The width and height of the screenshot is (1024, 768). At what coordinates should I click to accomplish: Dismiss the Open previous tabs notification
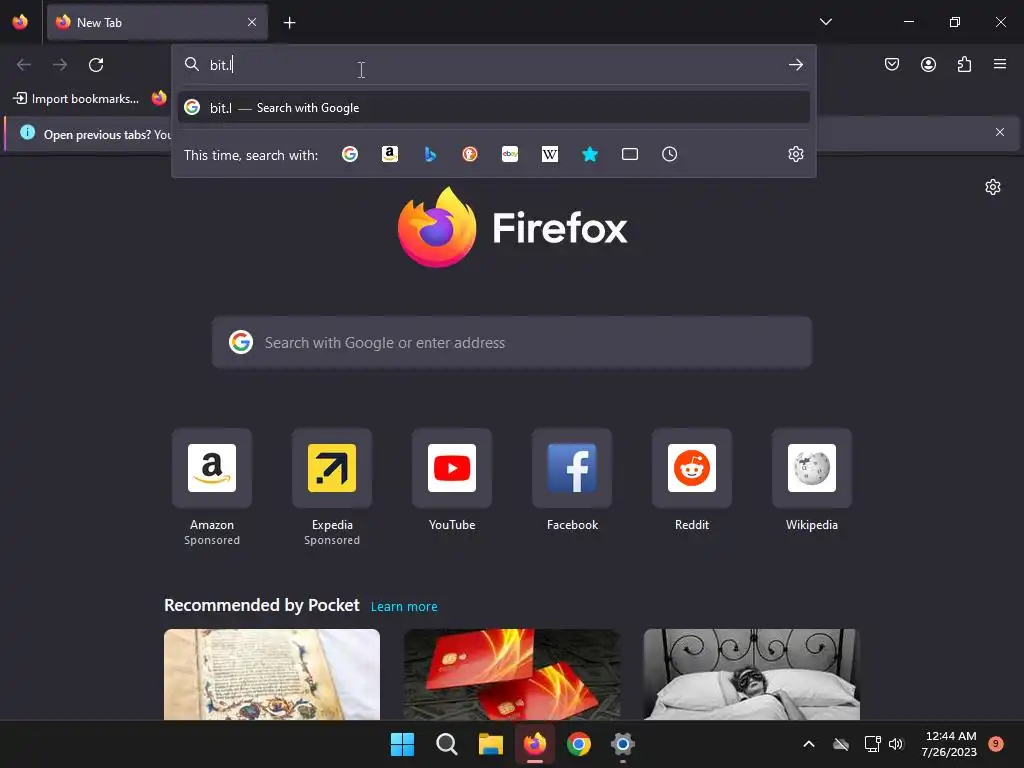tap(1000, 133)
